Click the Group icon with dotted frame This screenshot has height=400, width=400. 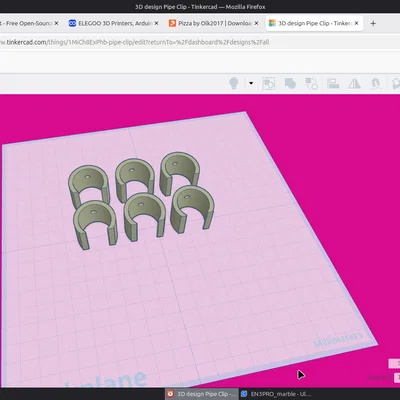coord(269,83)
